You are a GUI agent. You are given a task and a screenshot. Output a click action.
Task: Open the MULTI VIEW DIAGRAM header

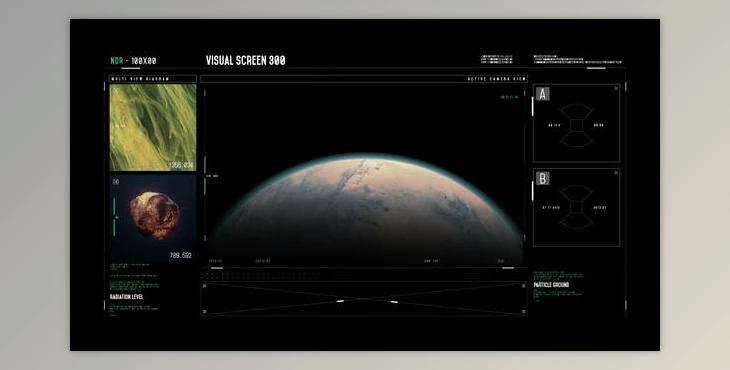(x=153, y=79)
